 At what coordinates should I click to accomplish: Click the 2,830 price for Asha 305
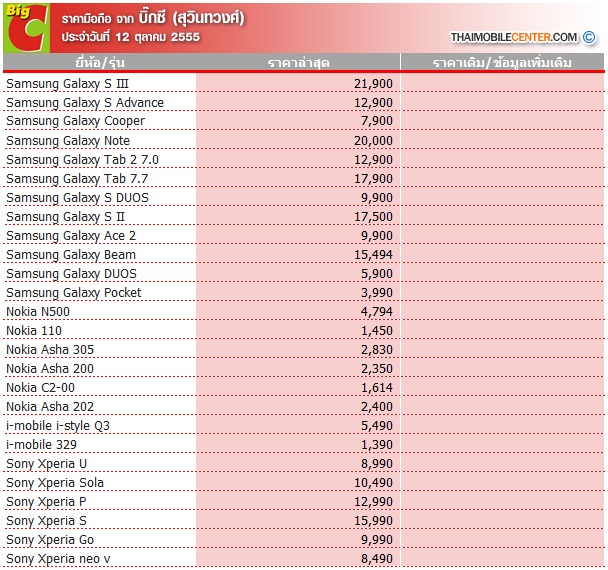(377, 350)
